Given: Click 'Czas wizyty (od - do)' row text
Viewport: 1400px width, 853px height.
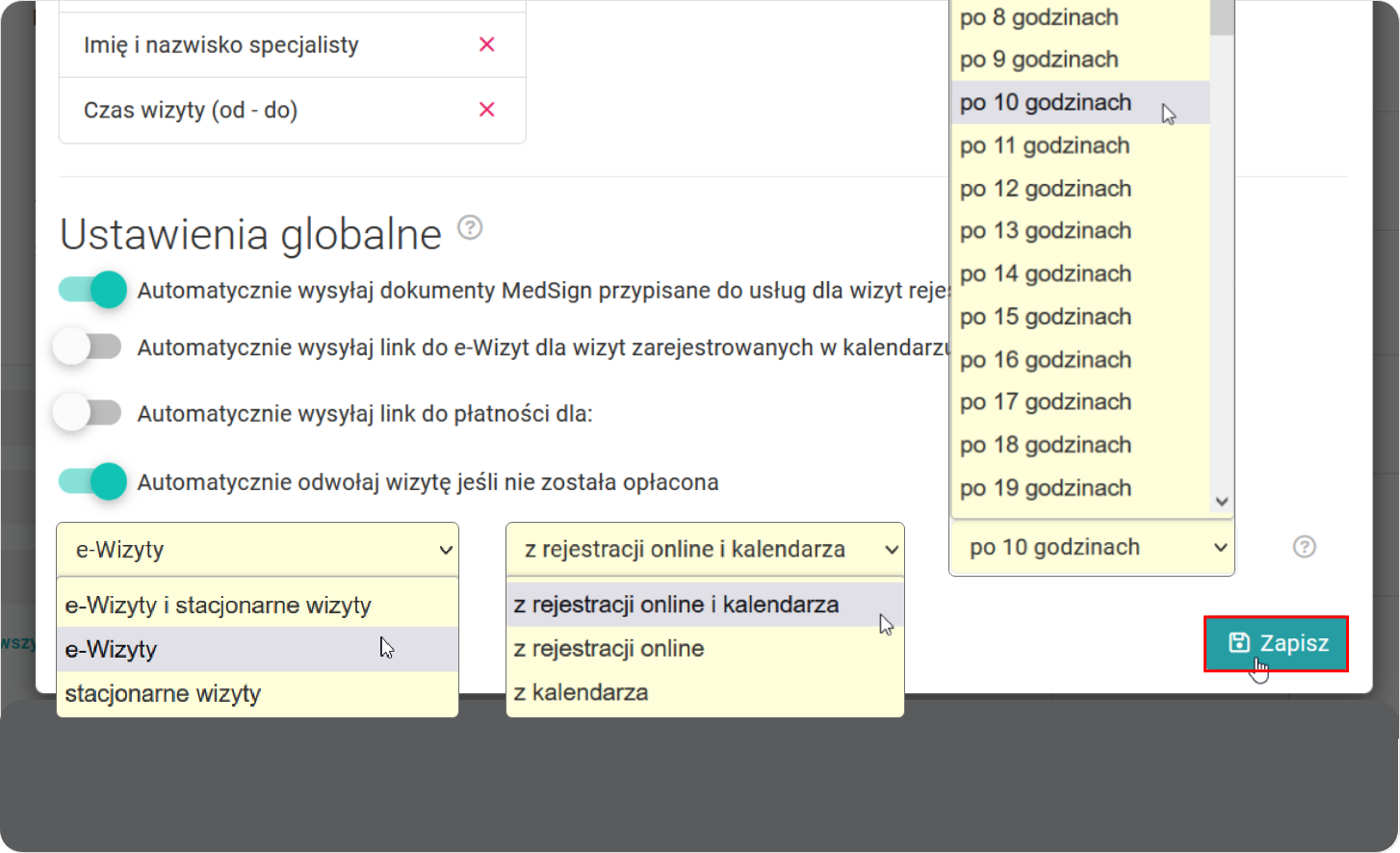Looking at the screenshot, I should point(191,111).
